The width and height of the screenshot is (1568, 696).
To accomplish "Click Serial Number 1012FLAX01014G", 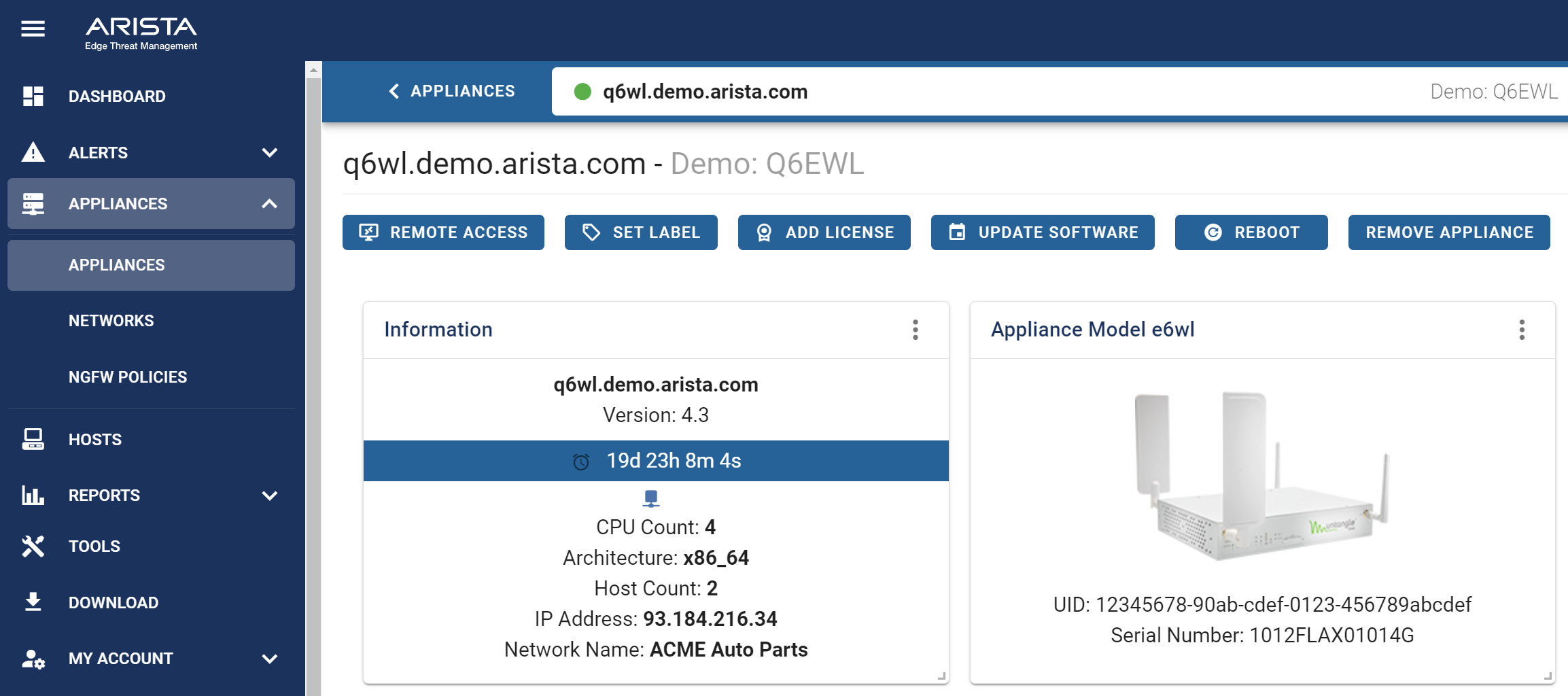I will (x=1262, y=636).
